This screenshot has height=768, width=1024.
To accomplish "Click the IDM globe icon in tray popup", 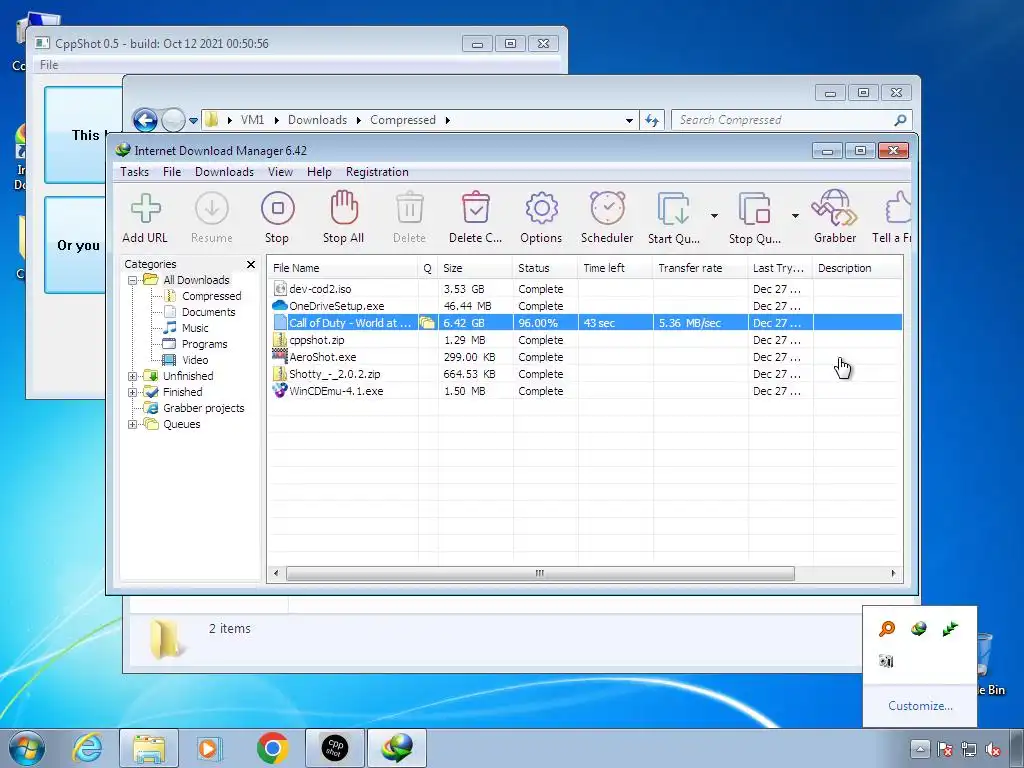I will point(919,629).
